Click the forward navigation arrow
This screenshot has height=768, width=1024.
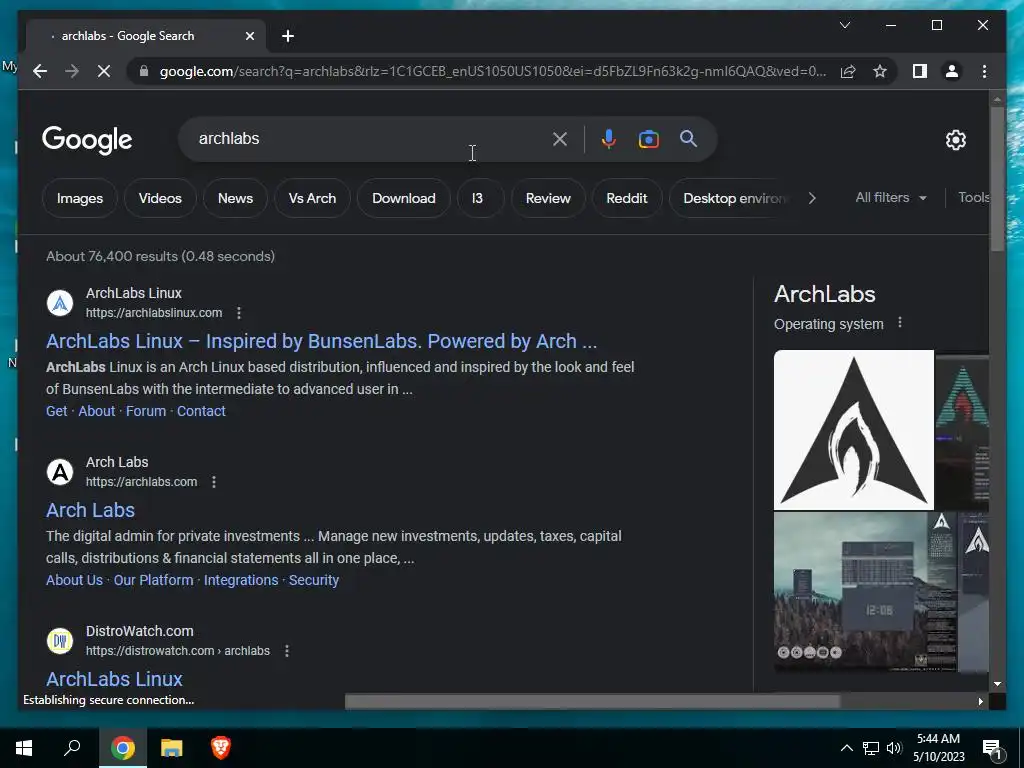(72, 71)
